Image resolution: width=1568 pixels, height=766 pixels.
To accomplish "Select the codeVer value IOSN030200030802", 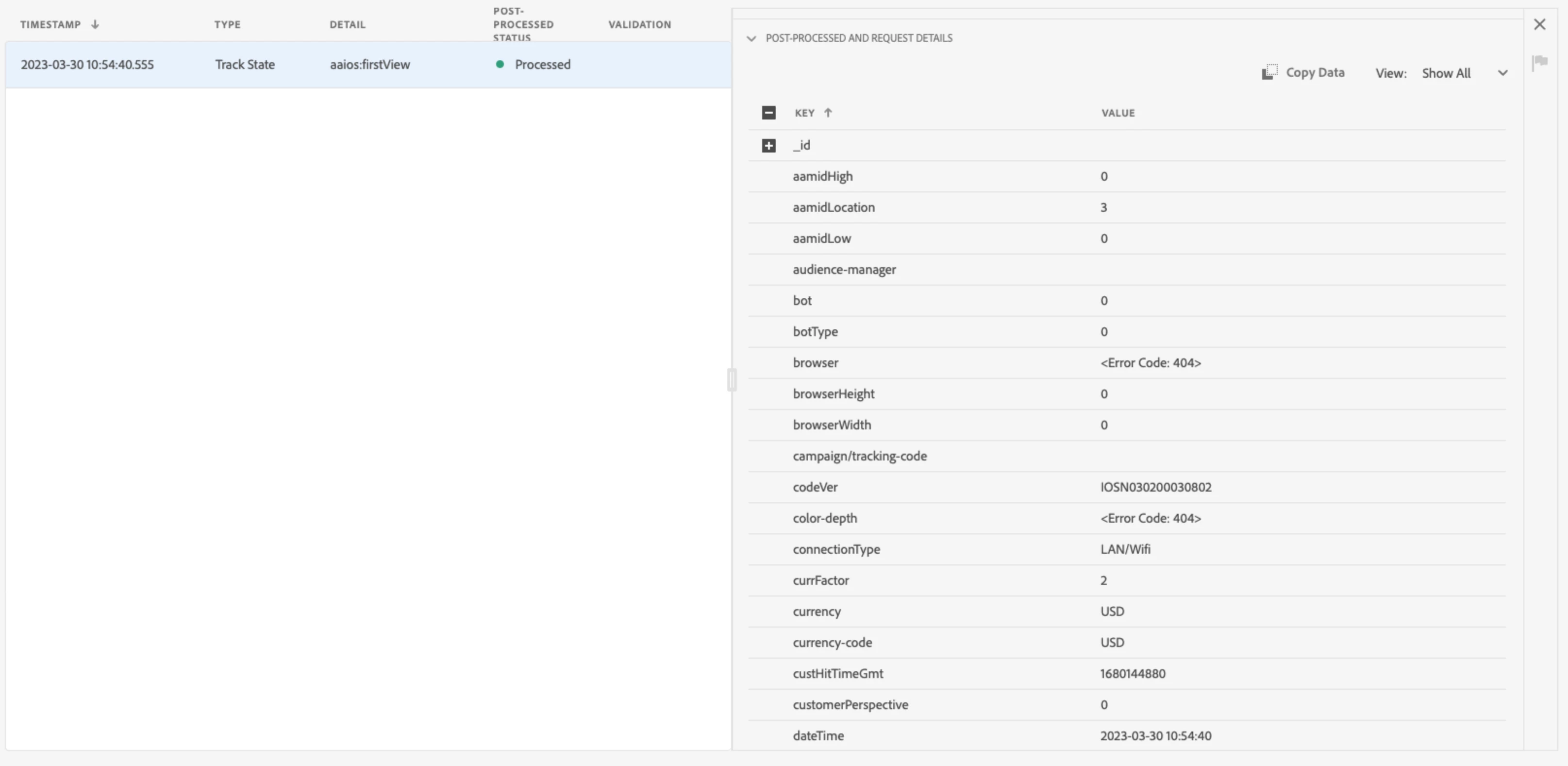I will point(1155,487).
